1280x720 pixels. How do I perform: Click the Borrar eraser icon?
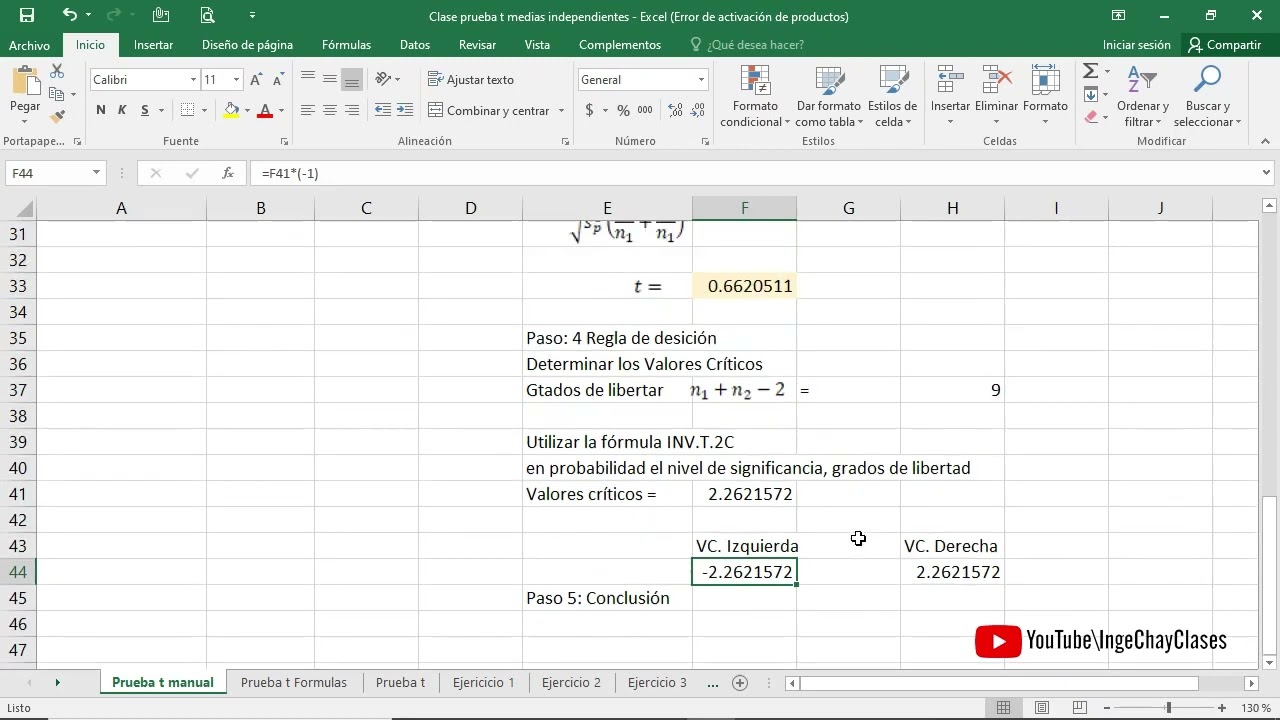(1090, 117)
